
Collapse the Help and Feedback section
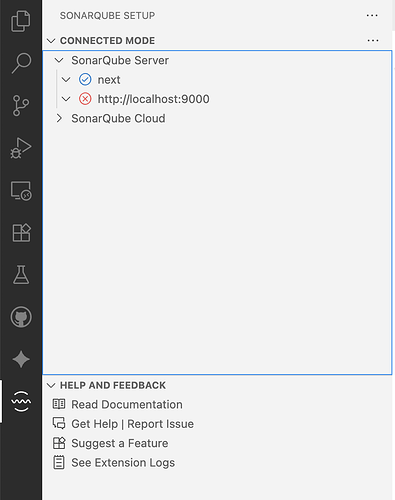coord(51,385)
